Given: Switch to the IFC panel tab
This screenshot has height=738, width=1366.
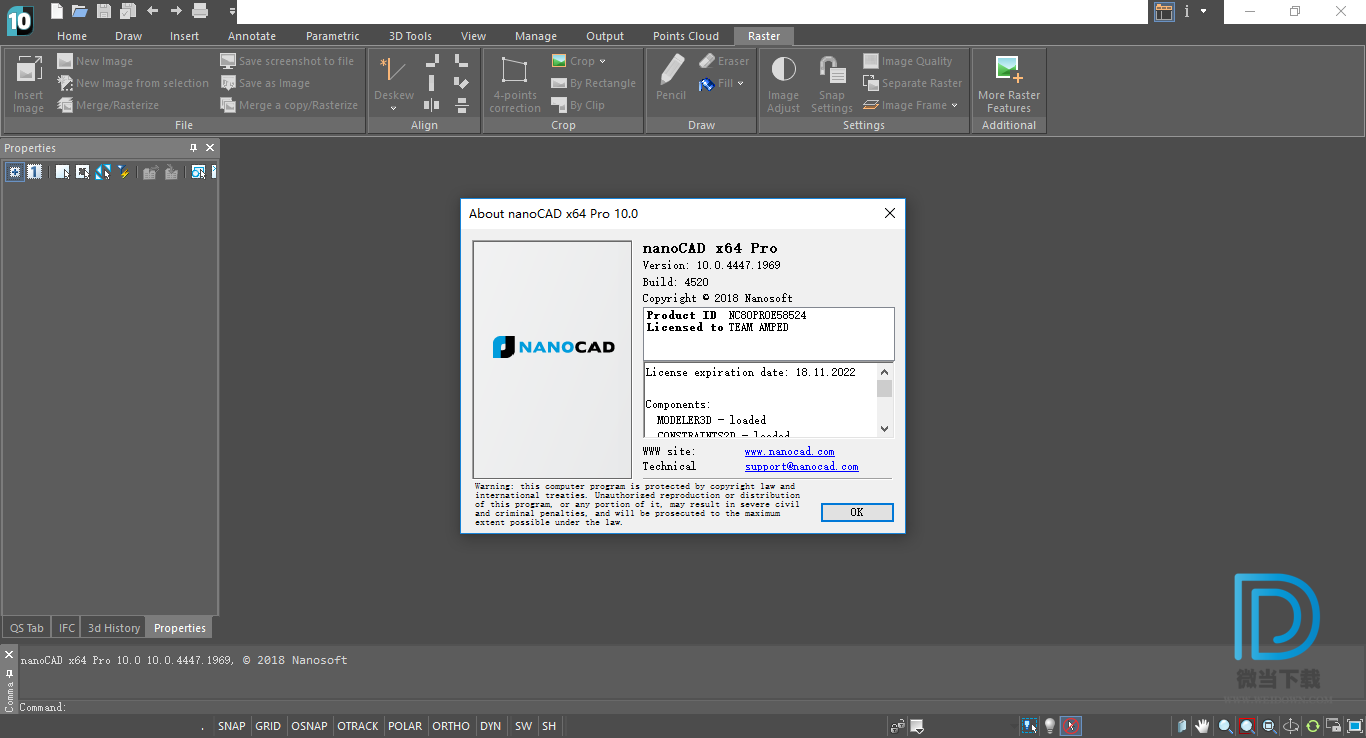Looking at the screenshot, I should [x=67, y=628].
